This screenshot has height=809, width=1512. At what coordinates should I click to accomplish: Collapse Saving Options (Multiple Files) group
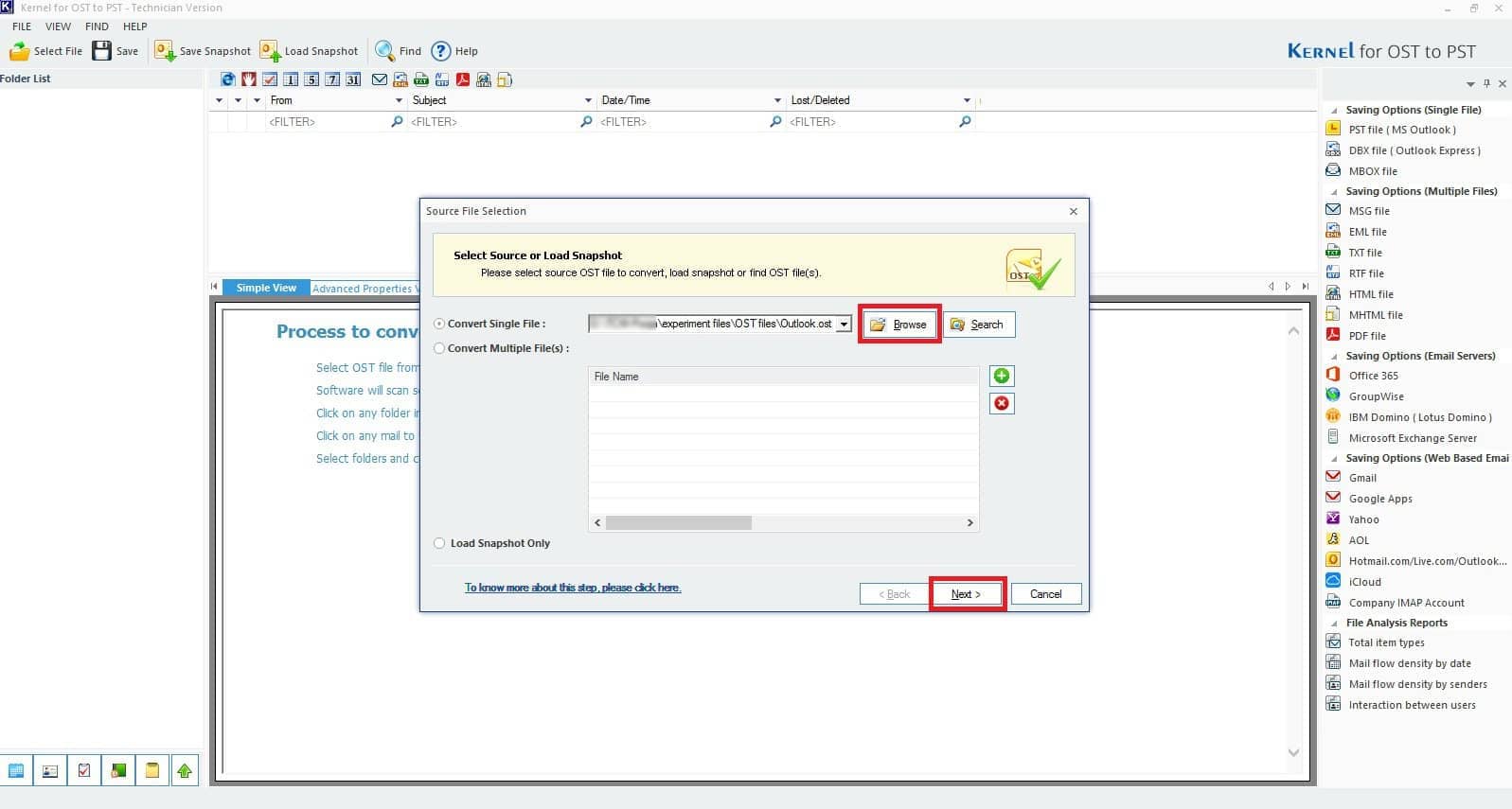tap(1335, 192)
